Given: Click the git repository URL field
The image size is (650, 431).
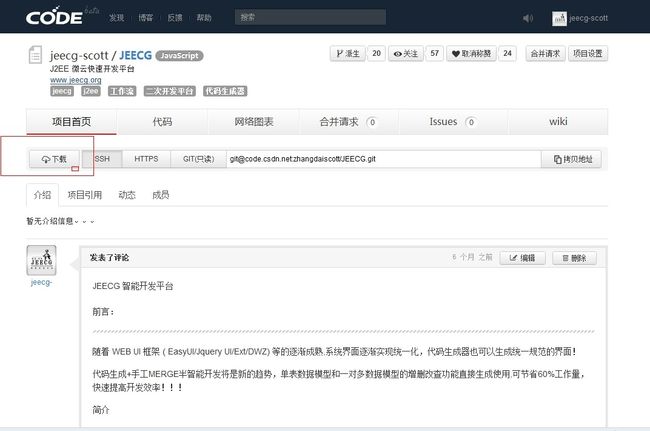Looking at the screenshot, I should click(x=384, y=159).
